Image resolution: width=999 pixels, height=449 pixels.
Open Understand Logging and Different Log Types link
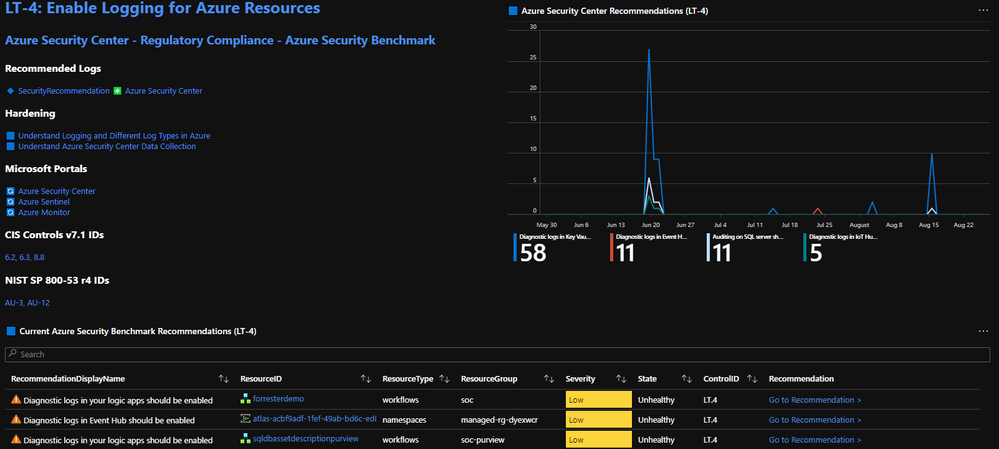[x=114, y=136]
